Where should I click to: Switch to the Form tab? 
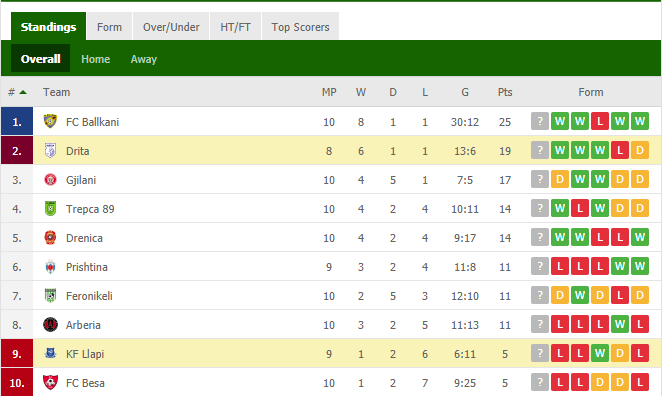109,27
